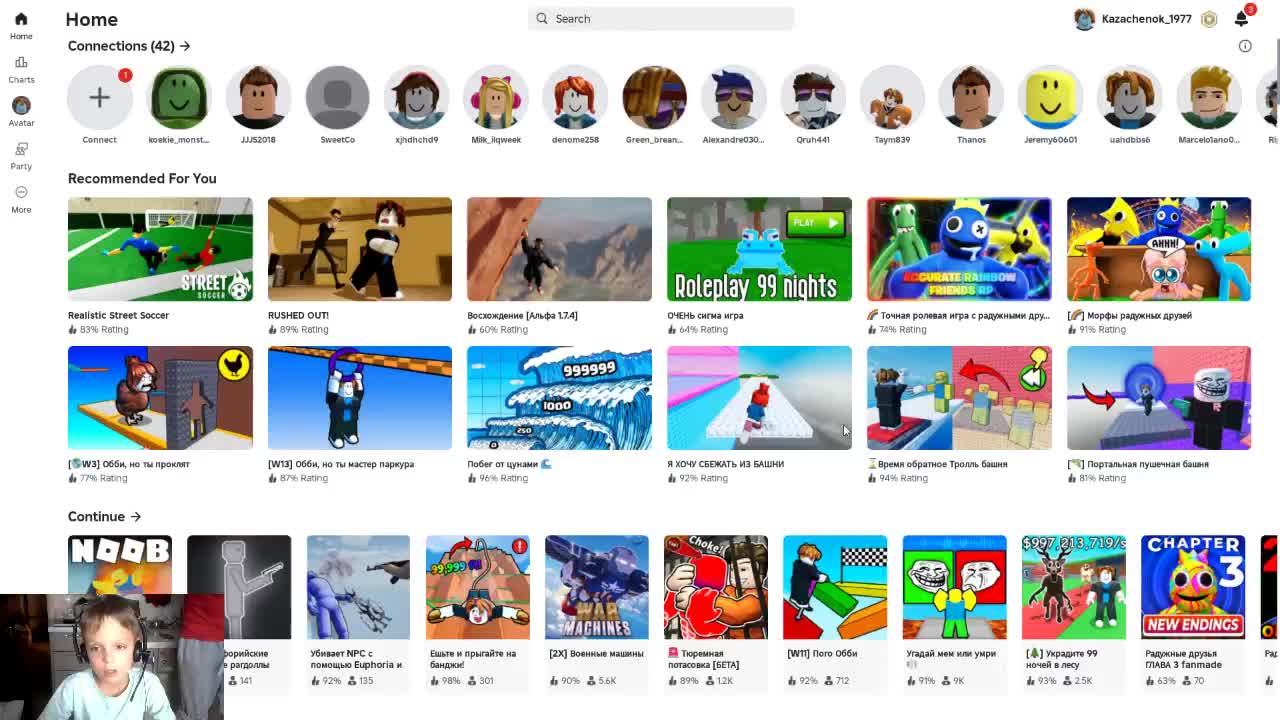Open Jeremy60601 friend avatar

pyautogui.click(x=1050, y=97)
